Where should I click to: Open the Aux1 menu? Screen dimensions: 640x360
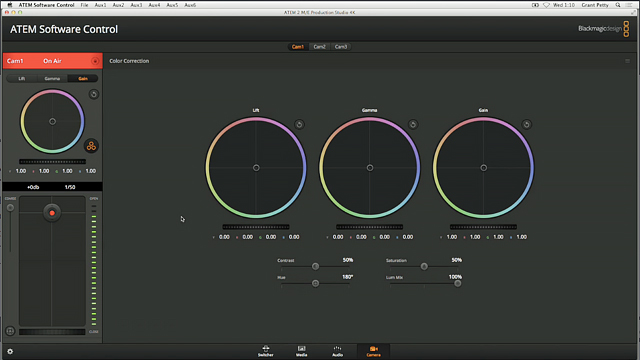pyautogui.click(x=100, y=5)
